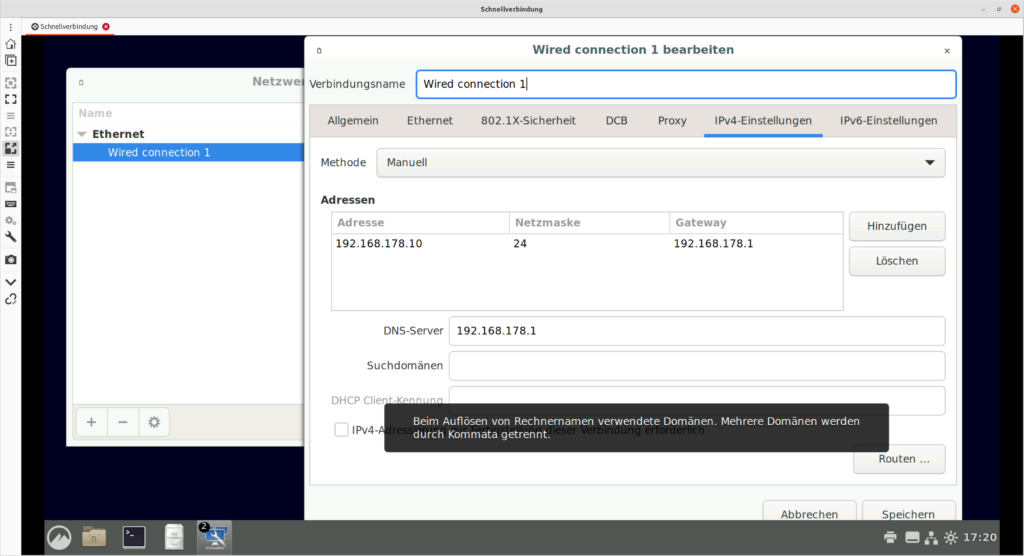
Task: Click the DHCP Client-Kennung field
Action: tap(697, 400)
